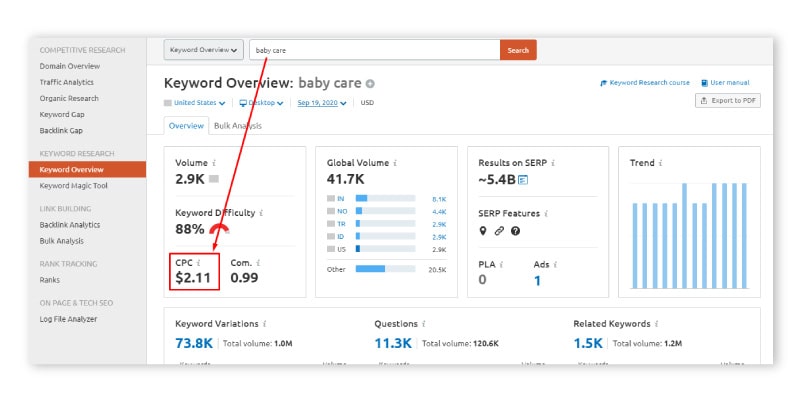The width and height of the screenshot is (800, 401).
Task: Click the plus icon next to baby care
Action: pyautogui.click(x=370, y=84)
